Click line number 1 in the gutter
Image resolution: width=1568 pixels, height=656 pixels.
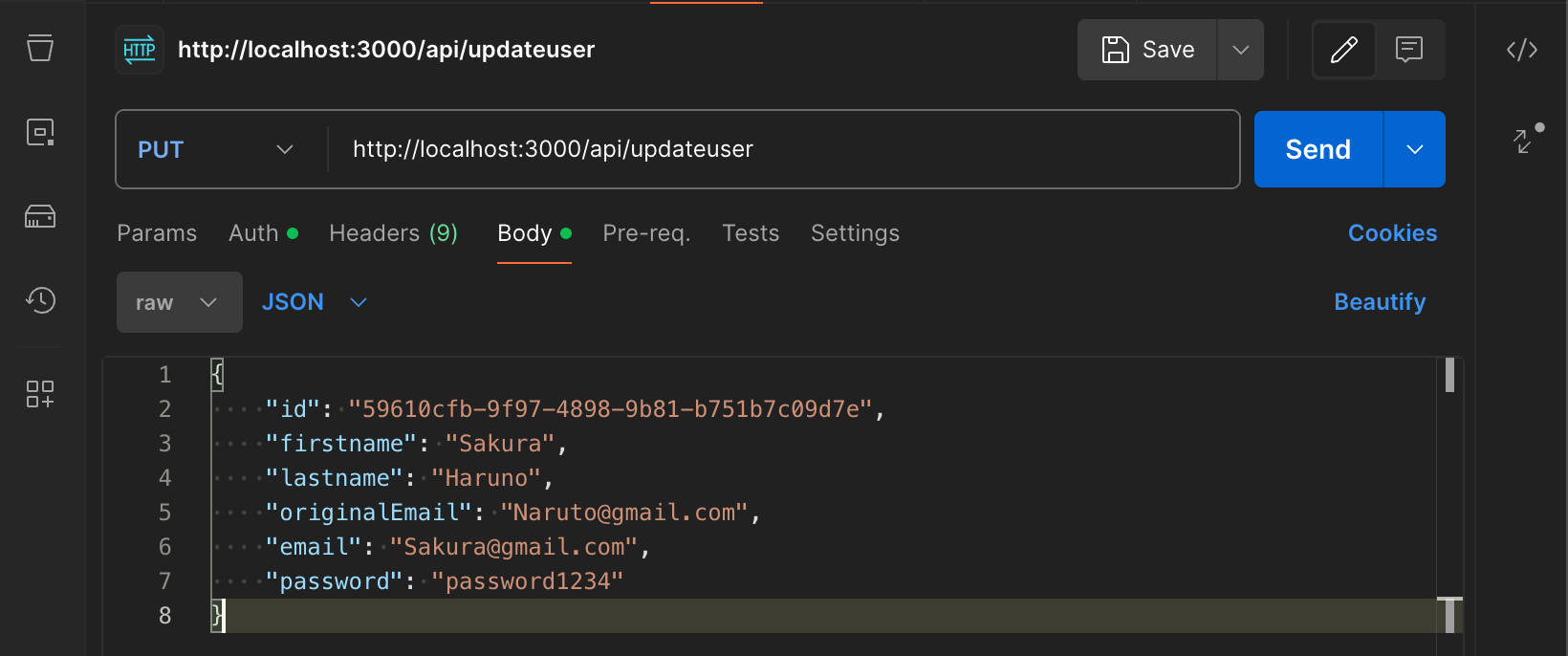click(x=165, y=375)
